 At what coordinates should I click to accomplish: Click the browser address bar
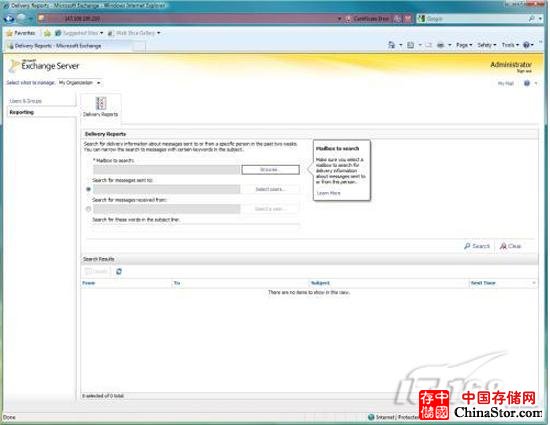pyautogui.click(x=189, y=19)
